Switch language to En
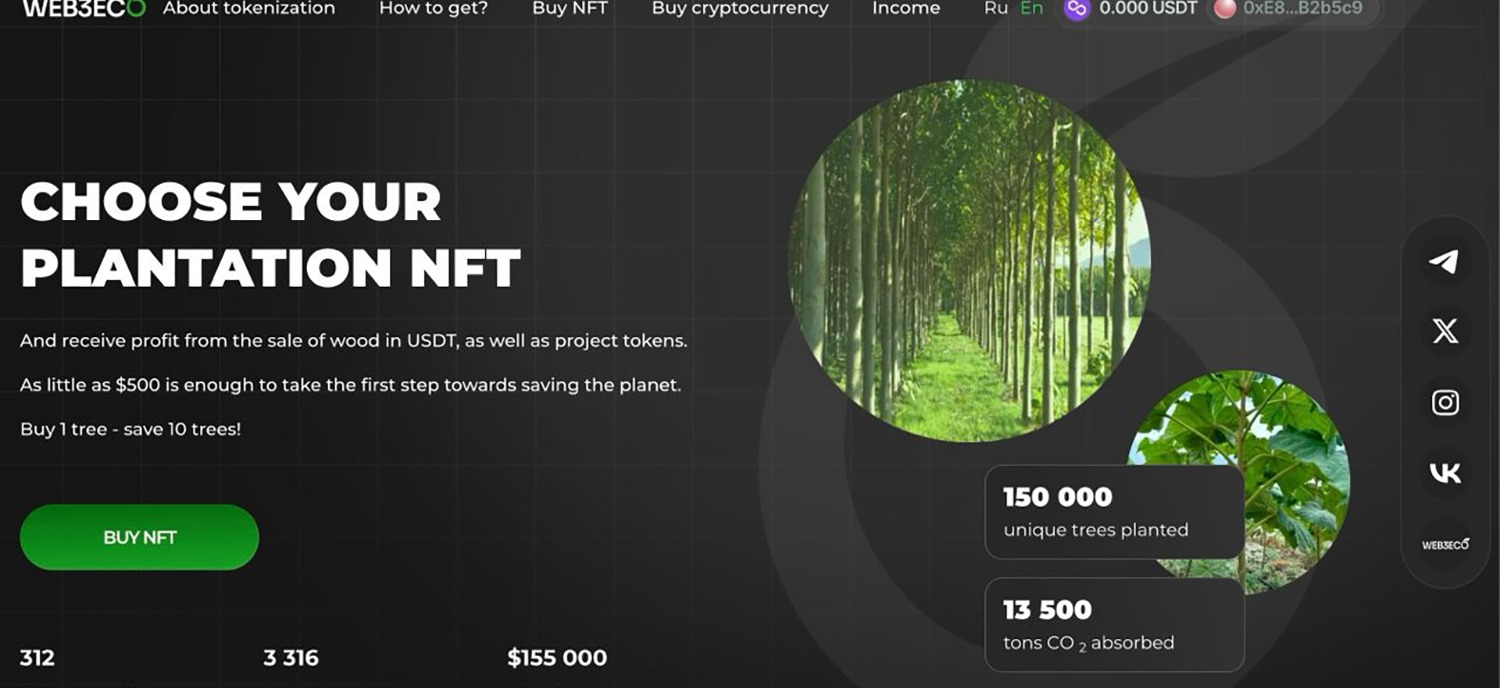1500x688 pixels. coord(1031,8)
